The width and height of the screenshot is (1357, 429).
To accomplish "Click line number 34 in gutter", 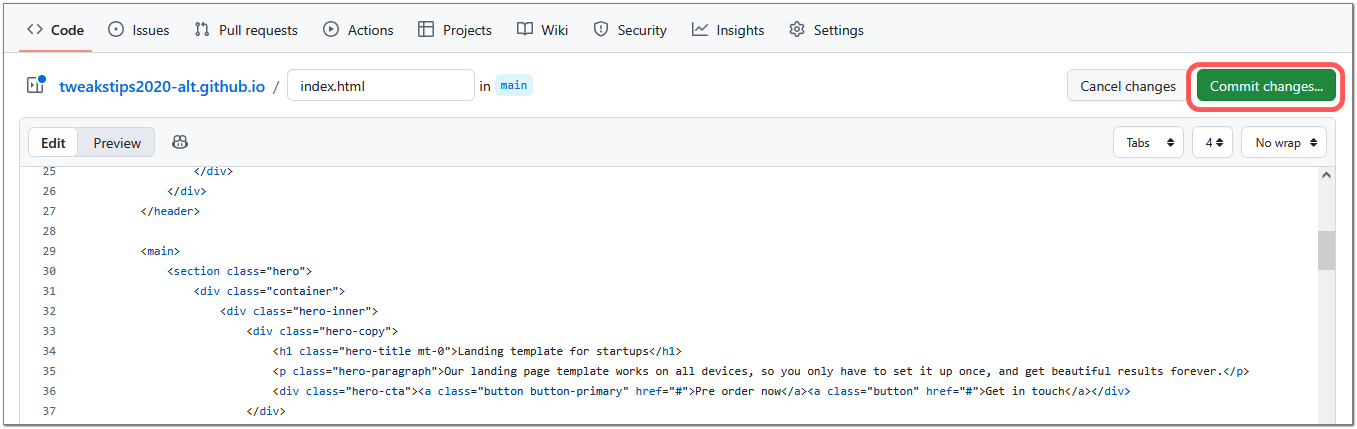I will click(x=50, y=351).
